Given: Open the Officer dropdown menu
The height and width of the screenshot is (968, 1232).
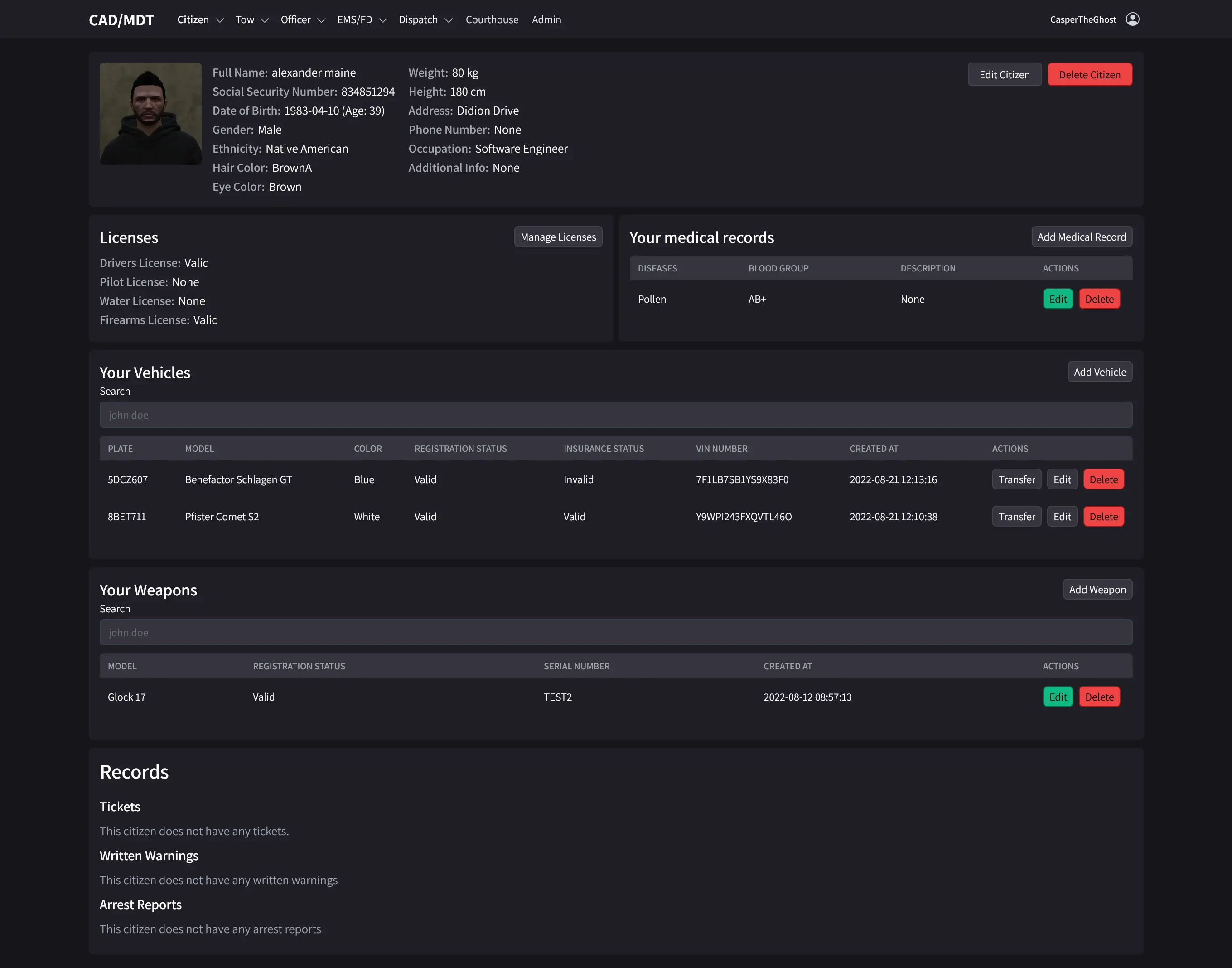Looking at the screenshot, I should [302, 19].
